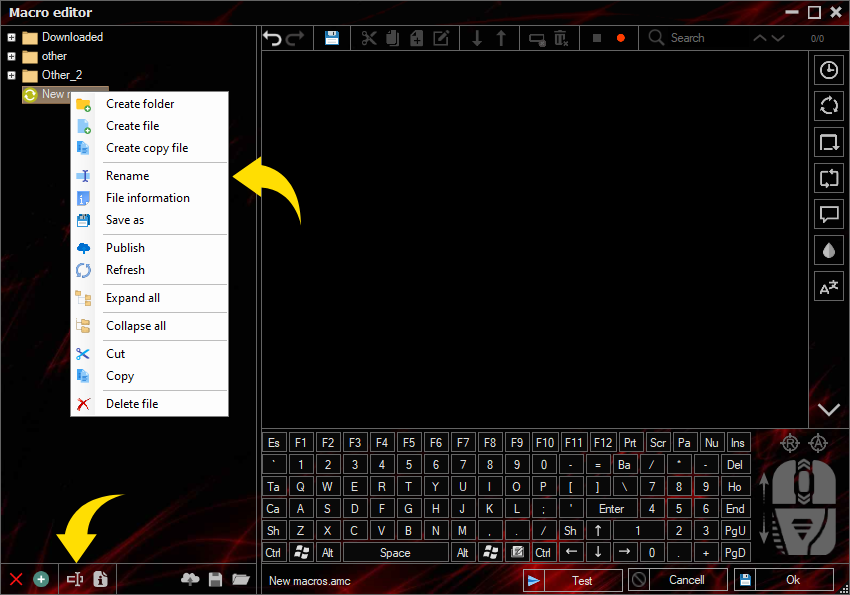The width and height of the screenshot is (850, 595).
Task: Choose Publish in the context menu
Action: 125,247
